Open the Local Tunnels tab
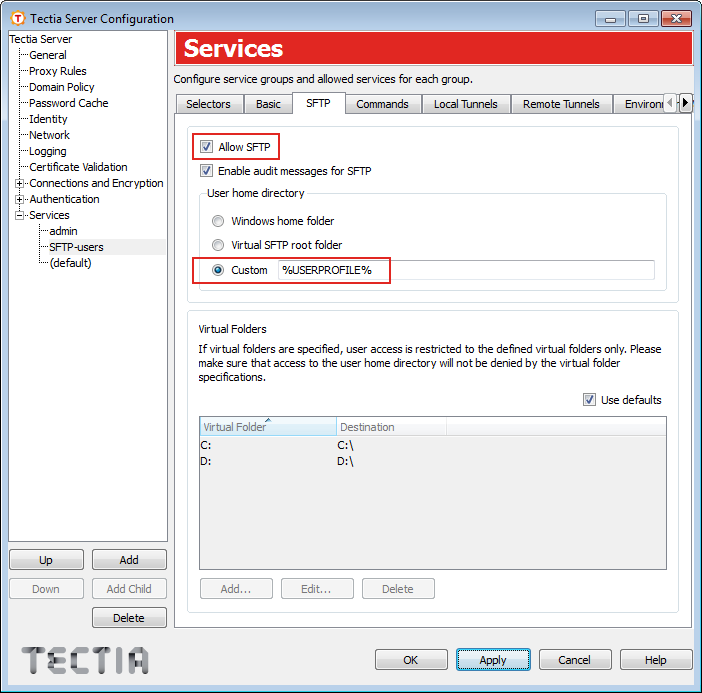The image size is (702, 693). (466, 104)
